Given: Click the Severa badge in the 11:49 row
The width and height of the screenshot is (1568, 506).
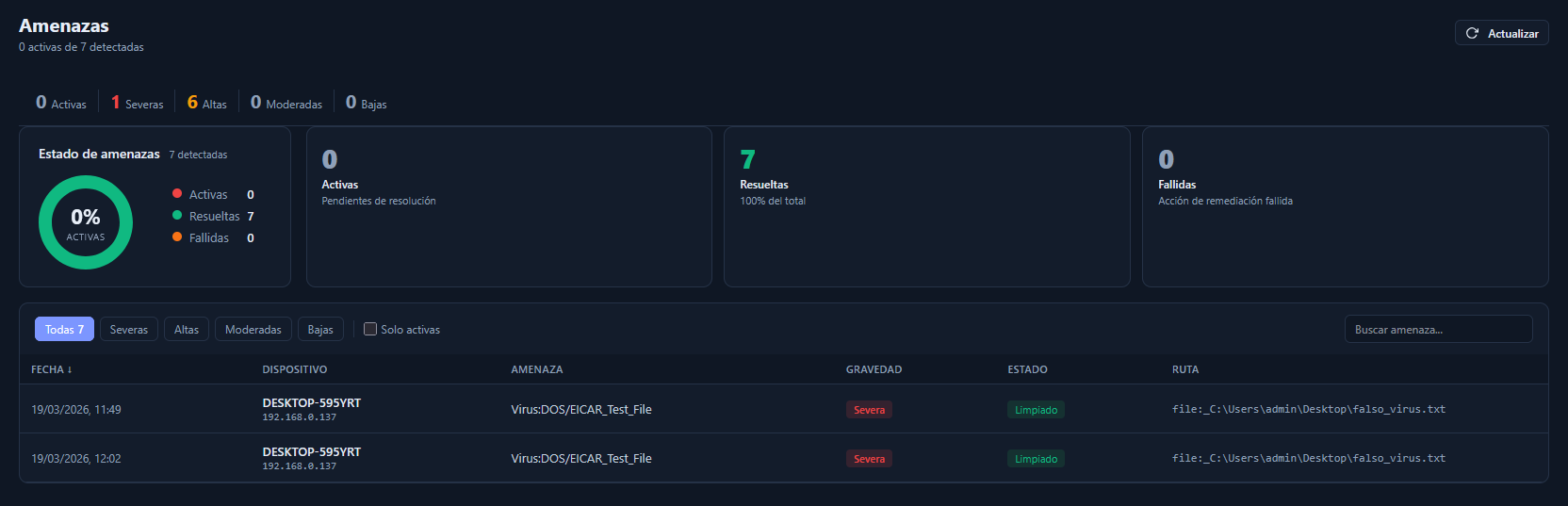Looking at the screenshot, I should 869,410.
